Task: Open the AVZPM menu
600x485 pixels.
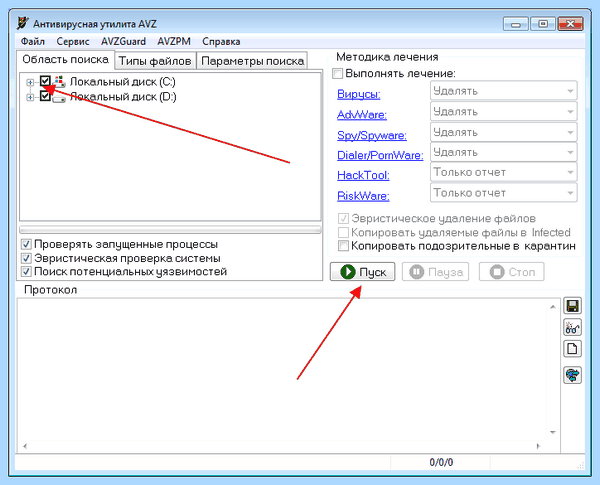Action: (x=174, y=41)
